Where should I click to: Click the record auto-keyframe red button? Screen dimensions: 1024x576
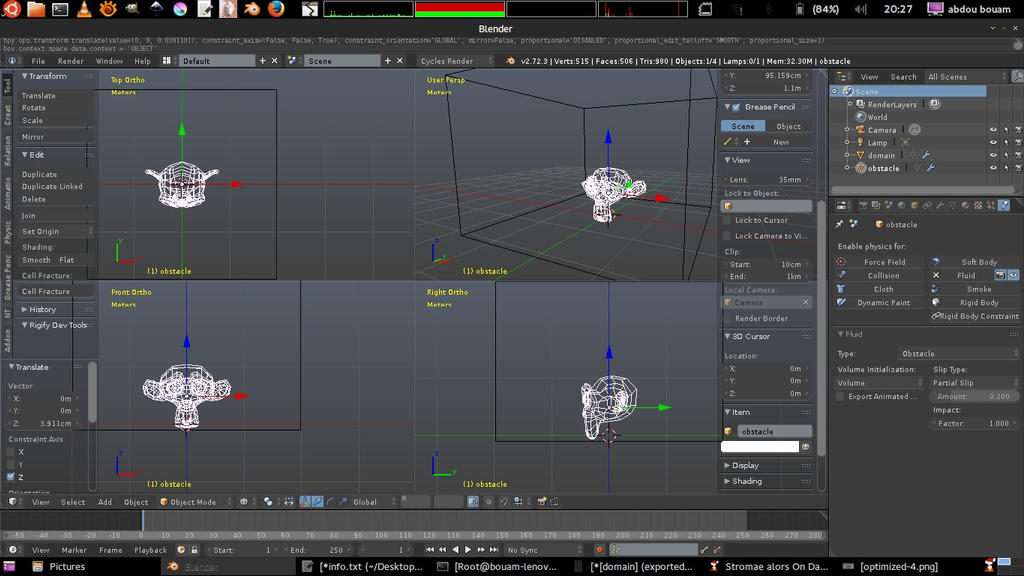coord(600,550)
